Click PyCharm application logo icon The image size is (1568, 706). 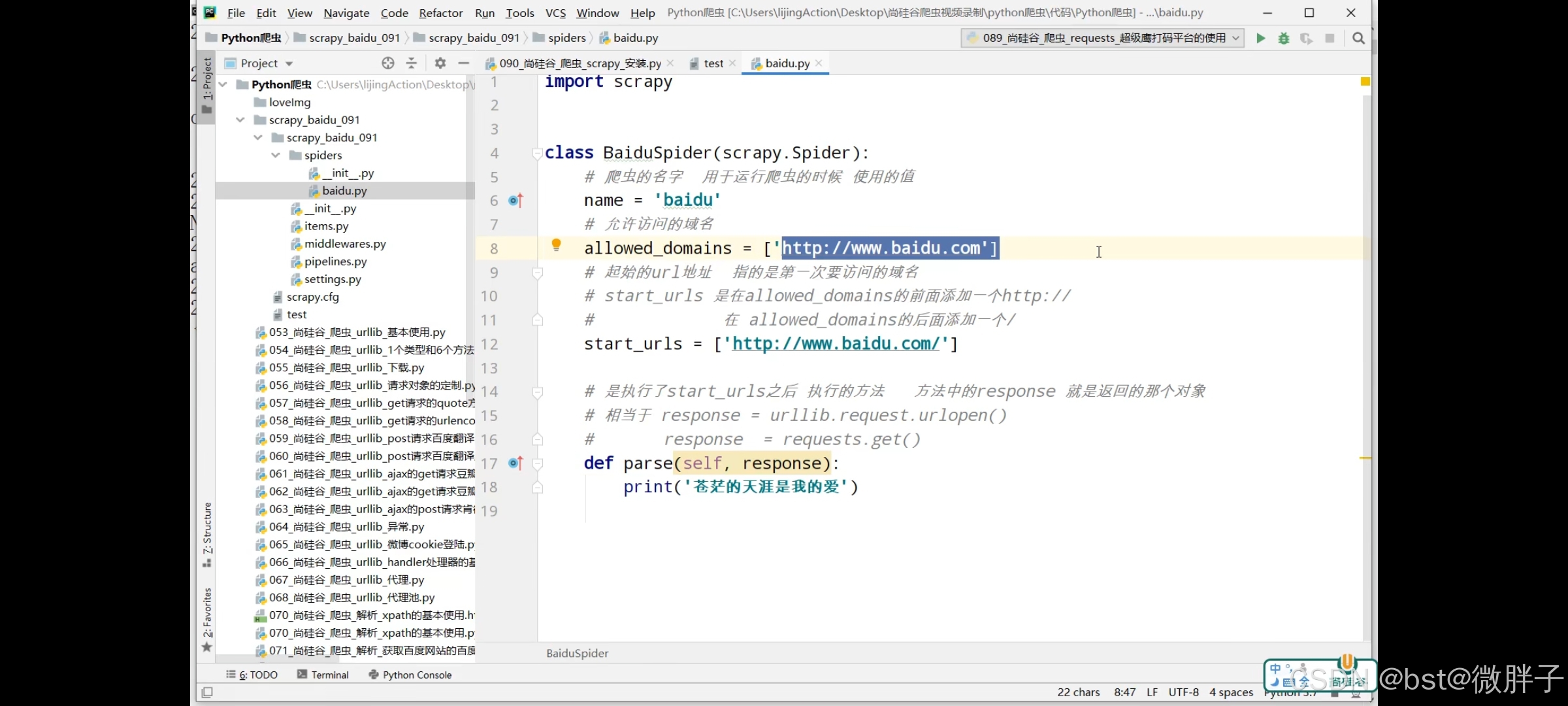(210, 12)
